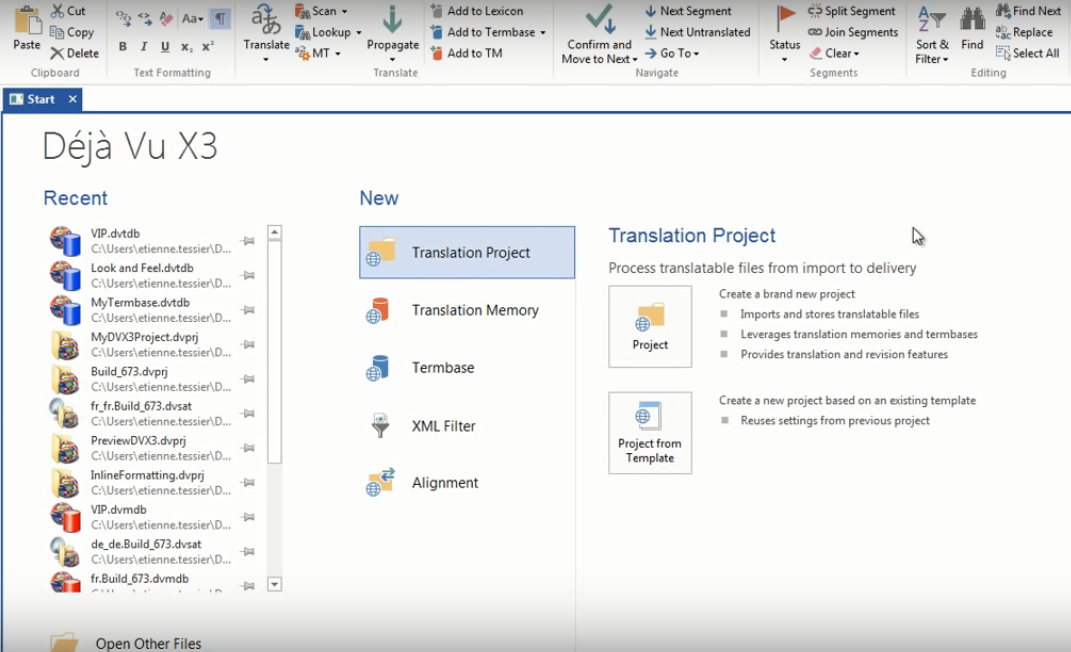Toggle italic formatting

point(143,46)
